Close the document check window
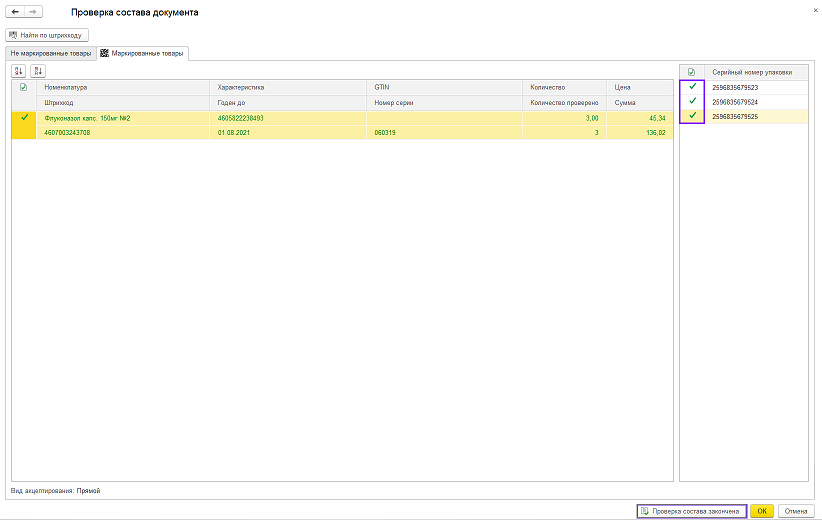 (x=807, y=10)
